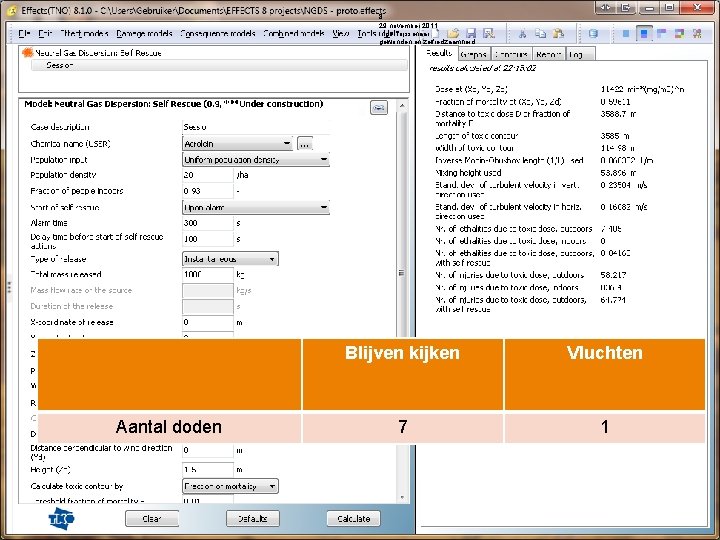Click the Population density input field
Screen dimensions: 720x540
[208, 175]
